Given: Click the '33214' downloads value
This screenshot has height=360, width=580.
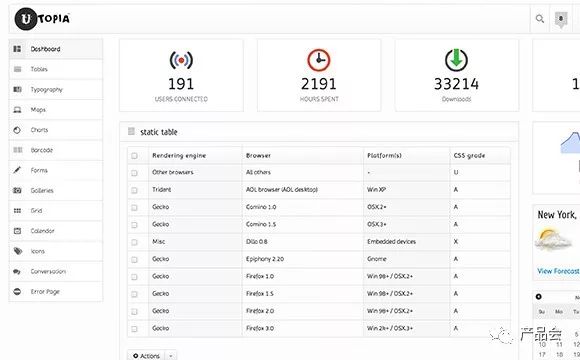Looking at the screenshot, I should click(456, 84).
